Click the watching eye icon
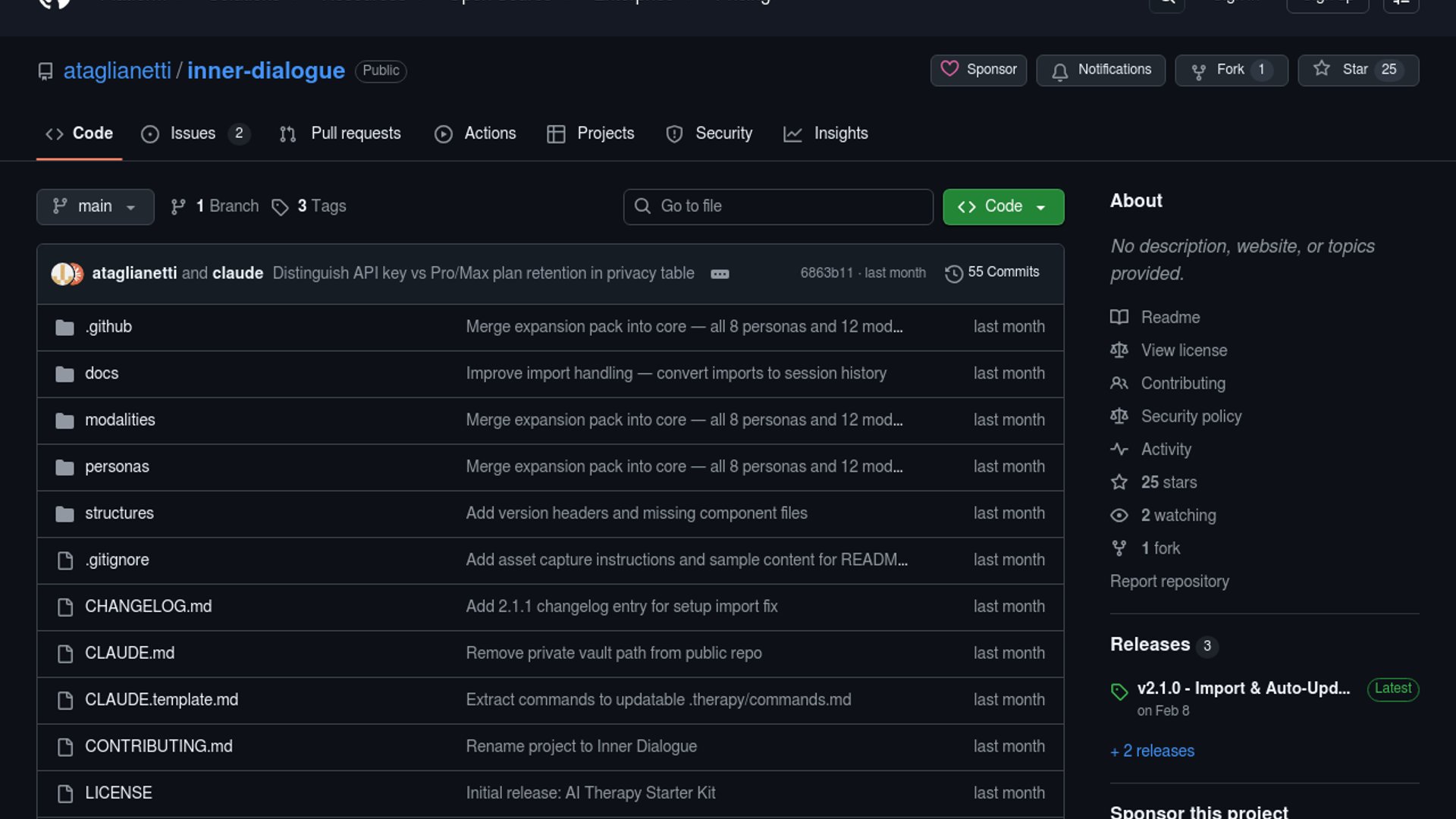The height and width of the screenshot is (819, 1456). point(1119,516)
